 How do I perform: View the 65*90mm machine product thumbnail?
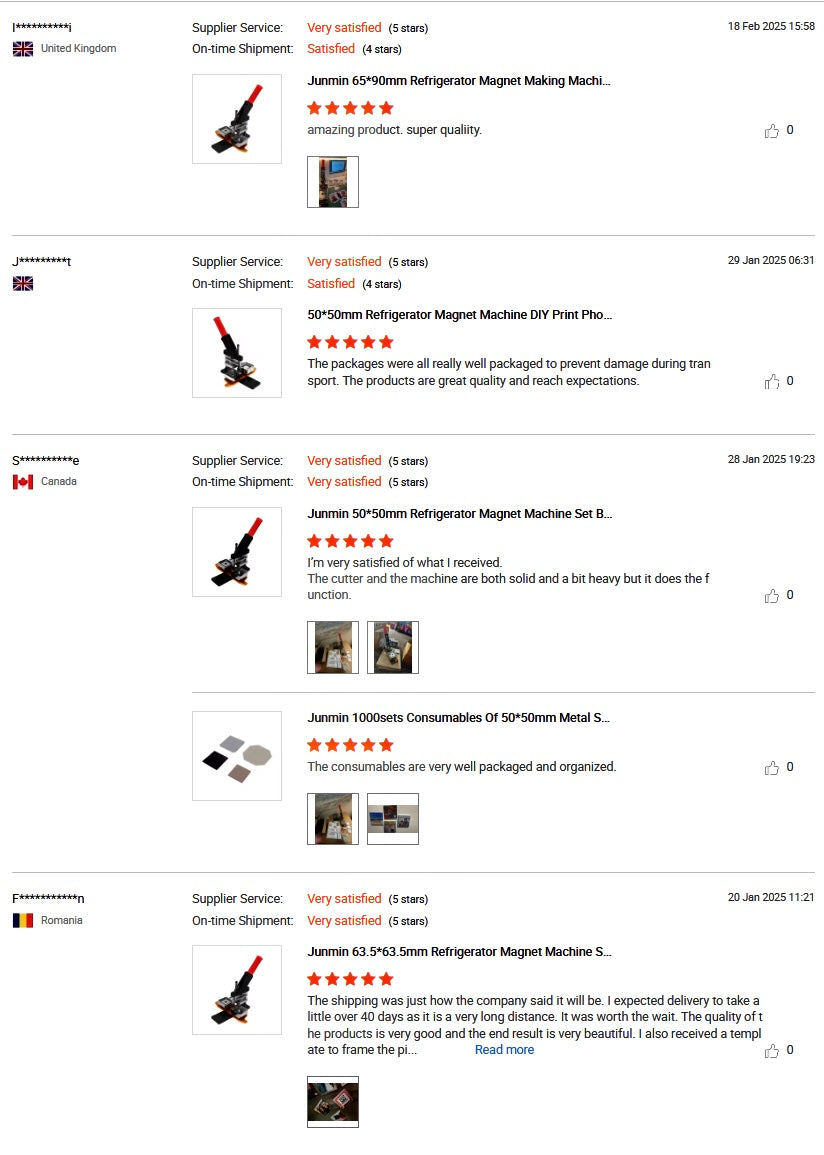pos(237,119)
